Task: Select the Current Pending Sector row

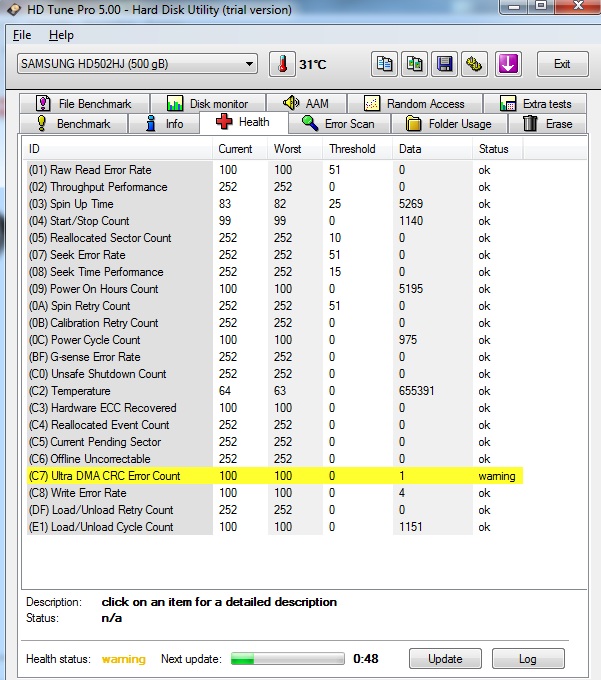Action: [x=275, y=442]
